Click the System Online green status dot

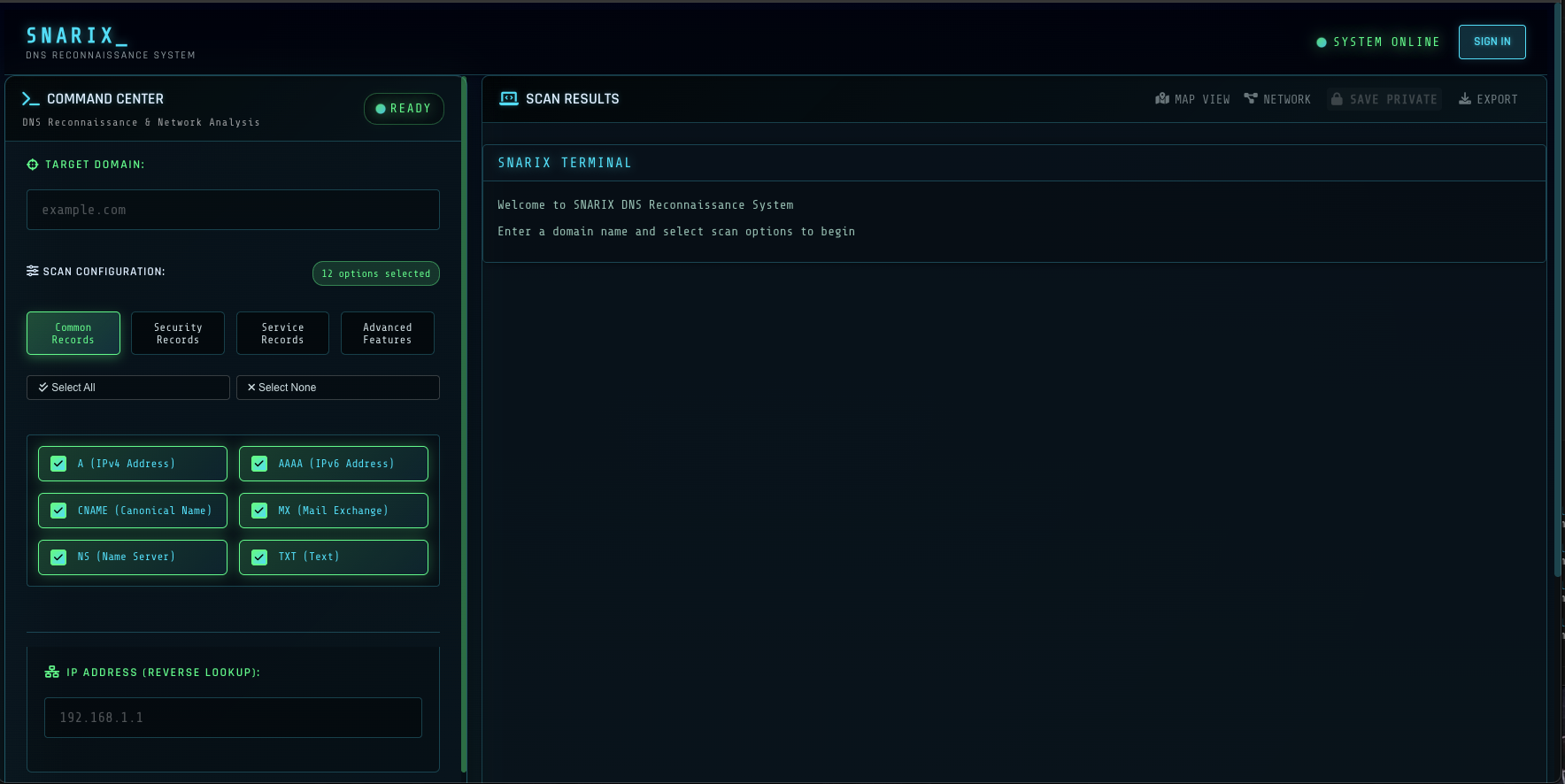(1322, 42)
